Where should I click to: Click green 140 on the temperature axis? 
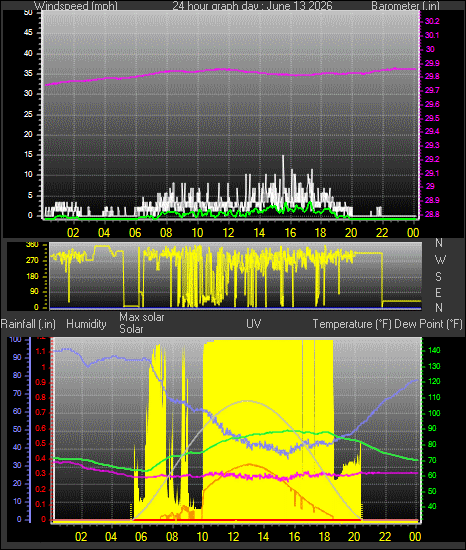[434, 350]
